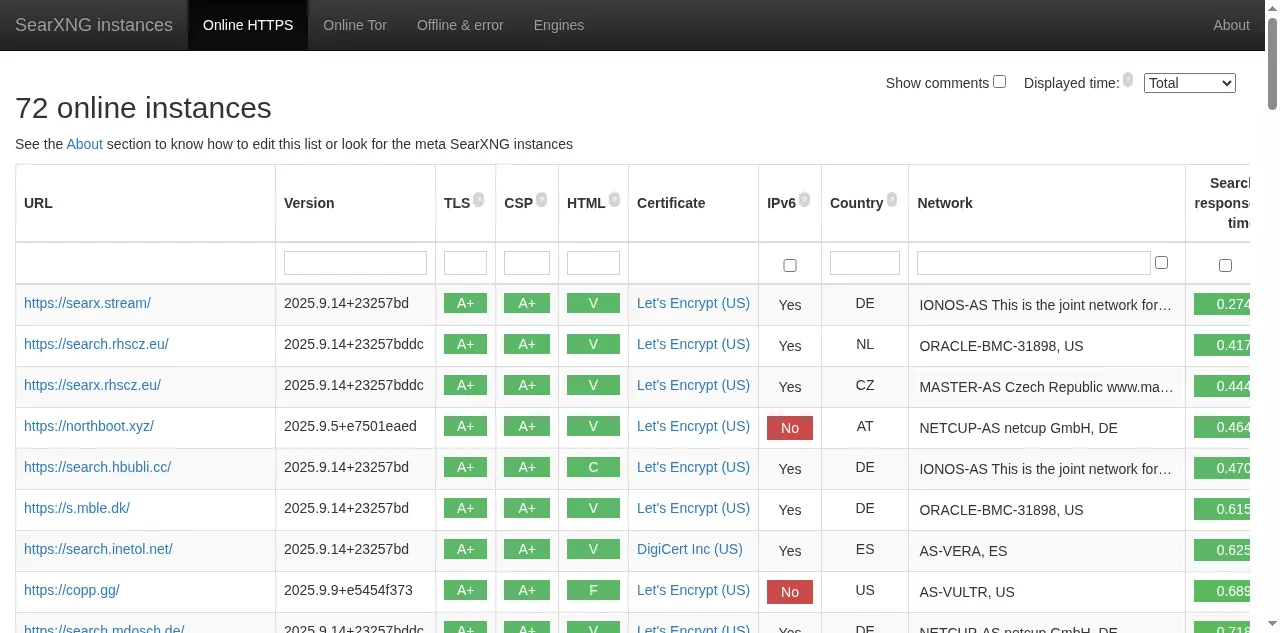Image resolution: width=1280 pixels, height=633 pixels.
Task: Open the About link in the navbar
Action: pyautogui.click(x=1231, y=25)
